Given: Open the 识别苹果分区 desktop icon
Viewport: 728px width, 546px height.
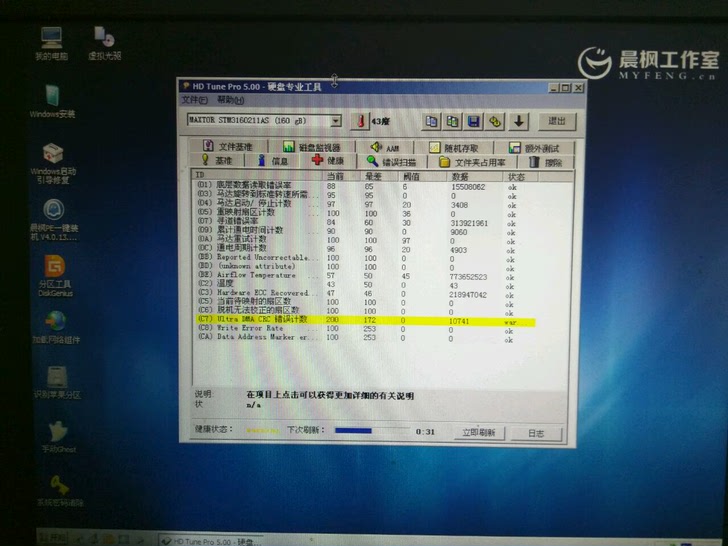Looking at the screenshot, I should [x=57, y=383].
